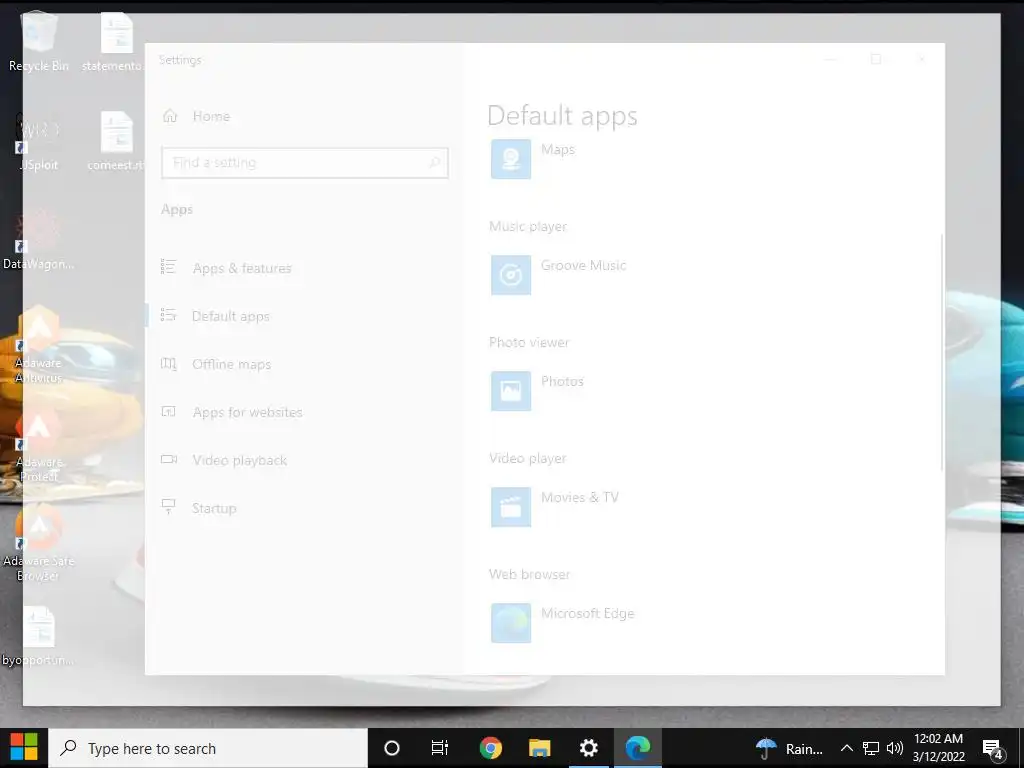Click the Startup sidebar icon
Image resolution: width=1024 pixels, height=768 pixels.
point(168,507)
